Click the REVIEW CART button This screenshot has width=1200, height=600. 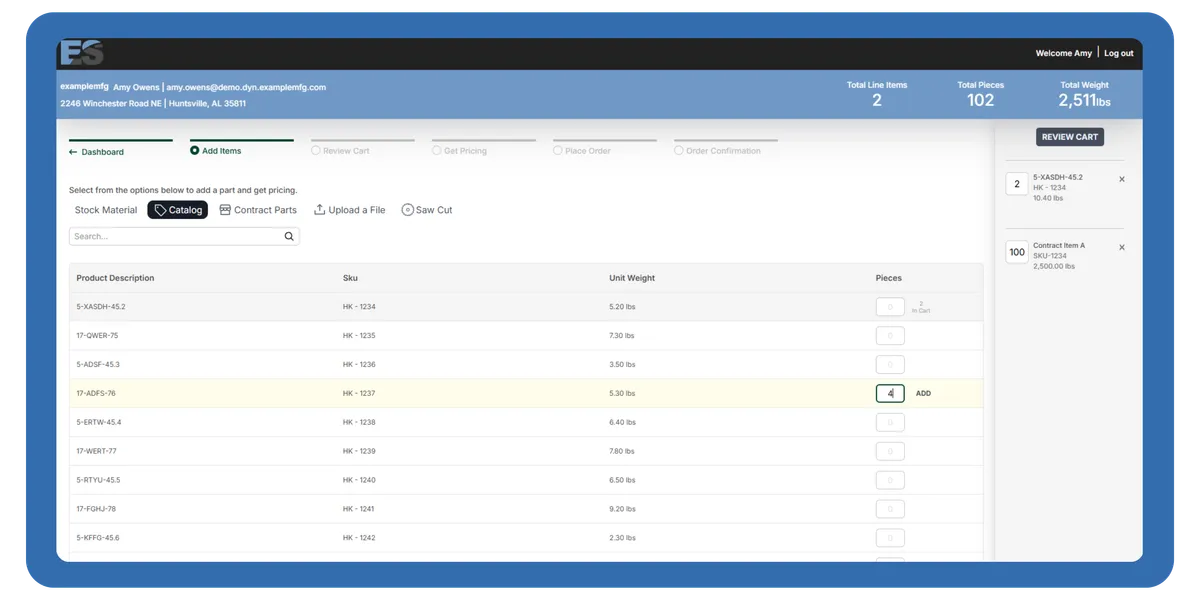tap(1070, 137)
